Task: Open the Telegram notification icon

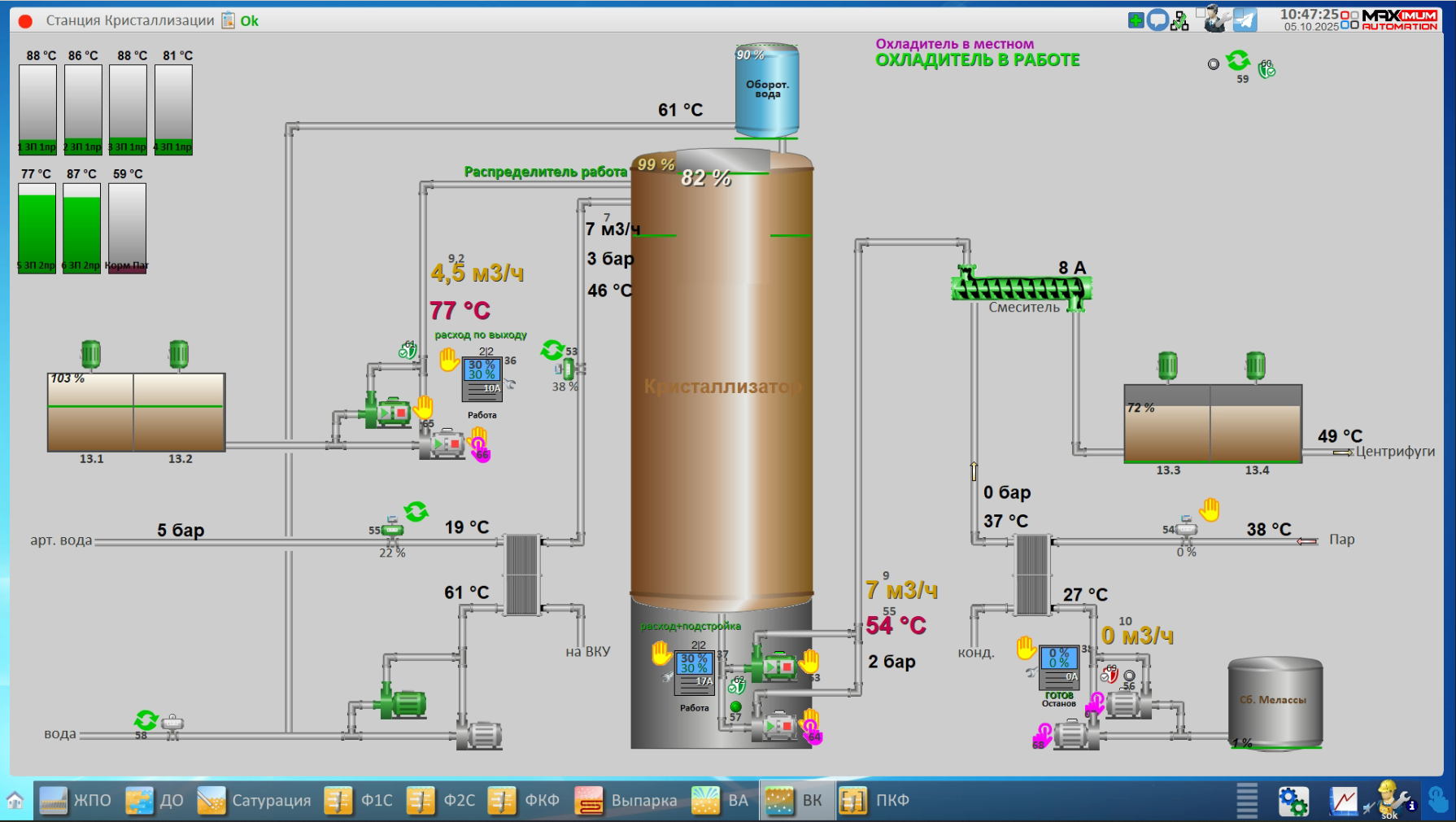Action: [1245, 20]
